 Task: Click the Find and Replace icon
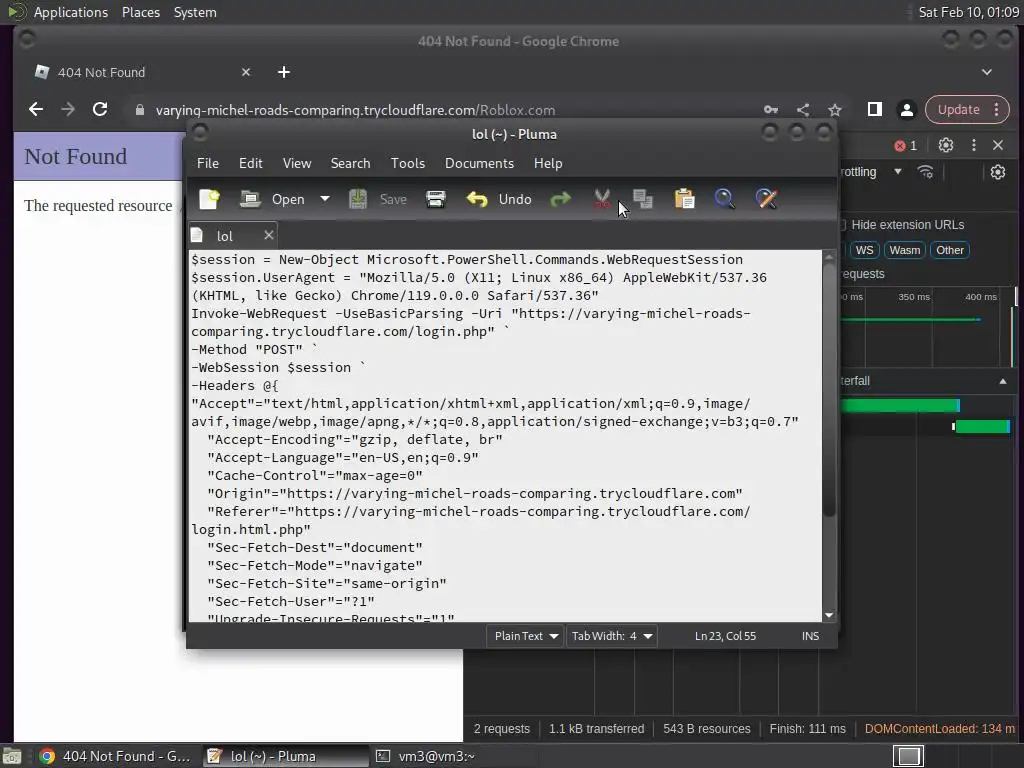(x=766, y=199)
